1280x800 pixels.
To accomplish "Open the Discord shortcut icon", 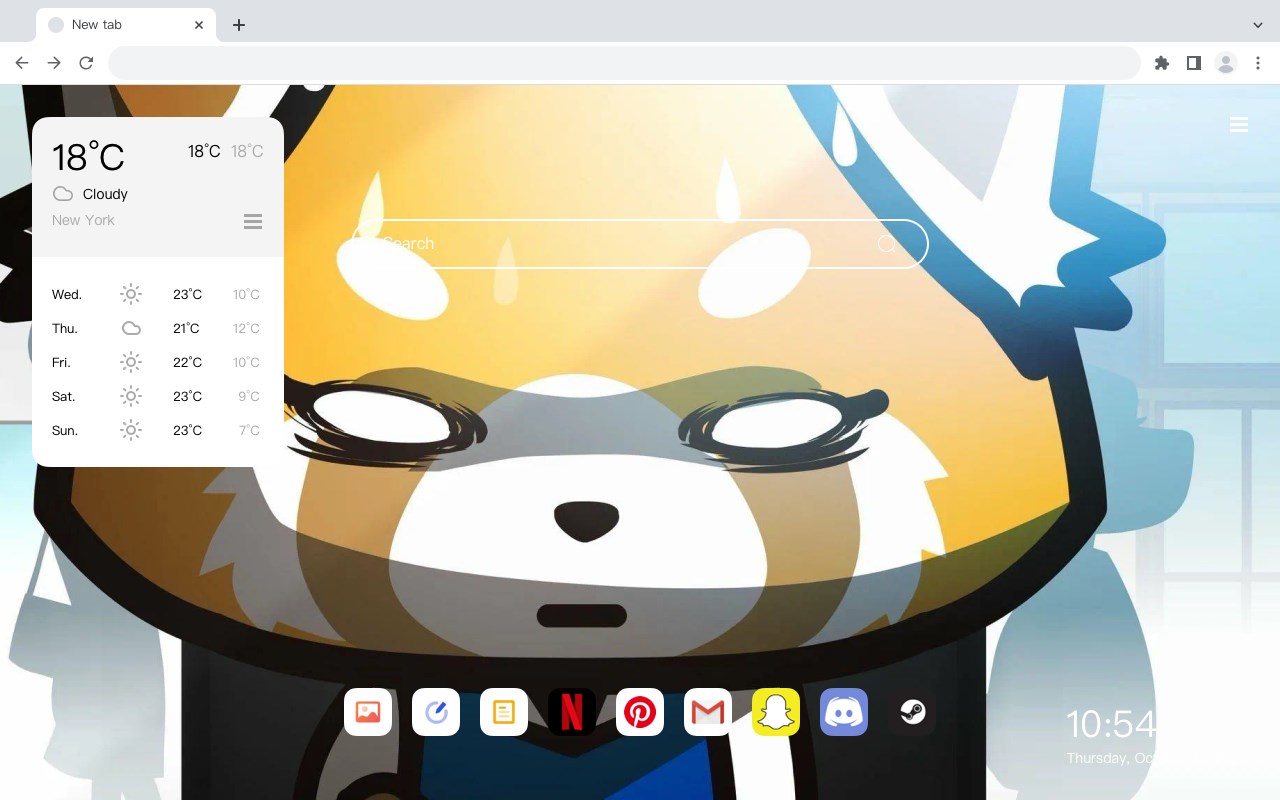I will pyautogui.click(x=844, y=712).
